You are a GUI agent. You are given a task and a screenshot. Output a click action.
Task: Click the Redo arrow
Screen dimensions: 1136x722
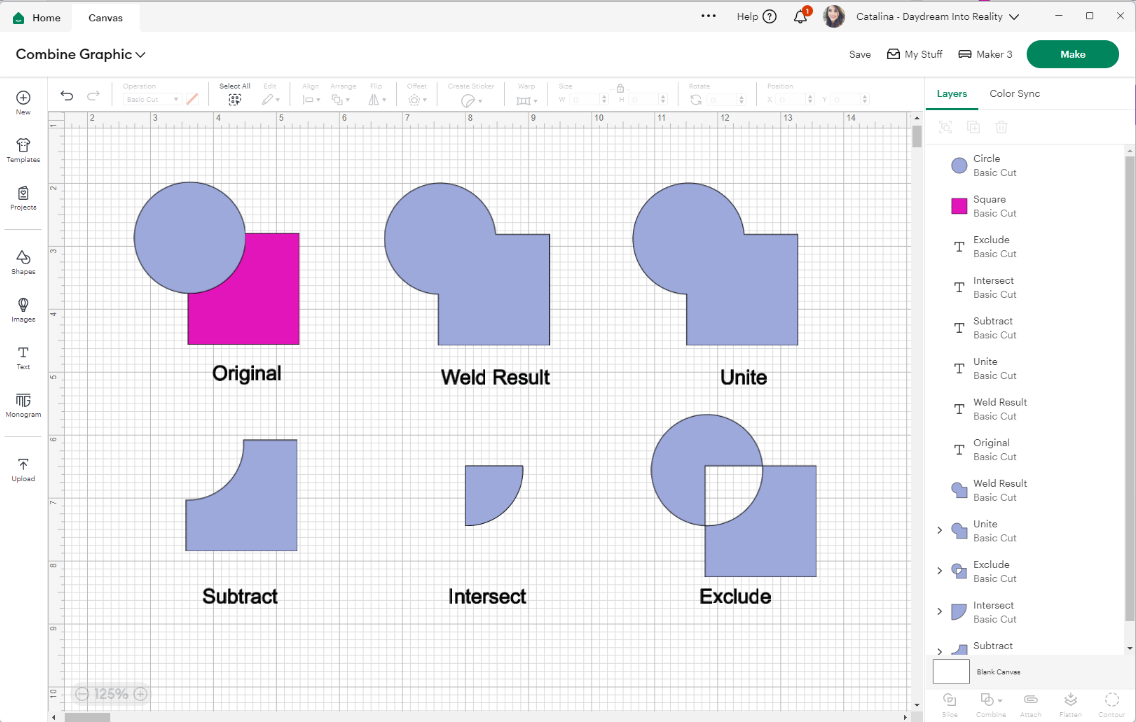(x=93, y=96)
